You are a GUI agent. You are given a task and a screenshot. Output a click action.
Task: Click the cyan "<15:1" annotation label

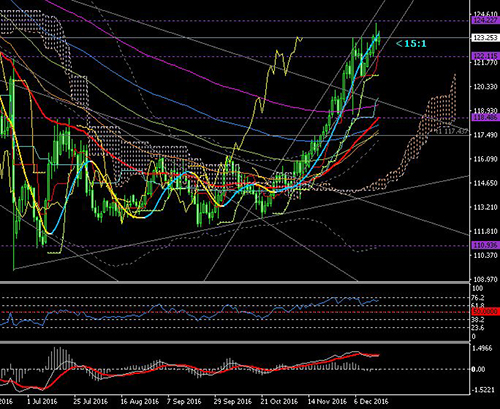(x=411, y=43)
